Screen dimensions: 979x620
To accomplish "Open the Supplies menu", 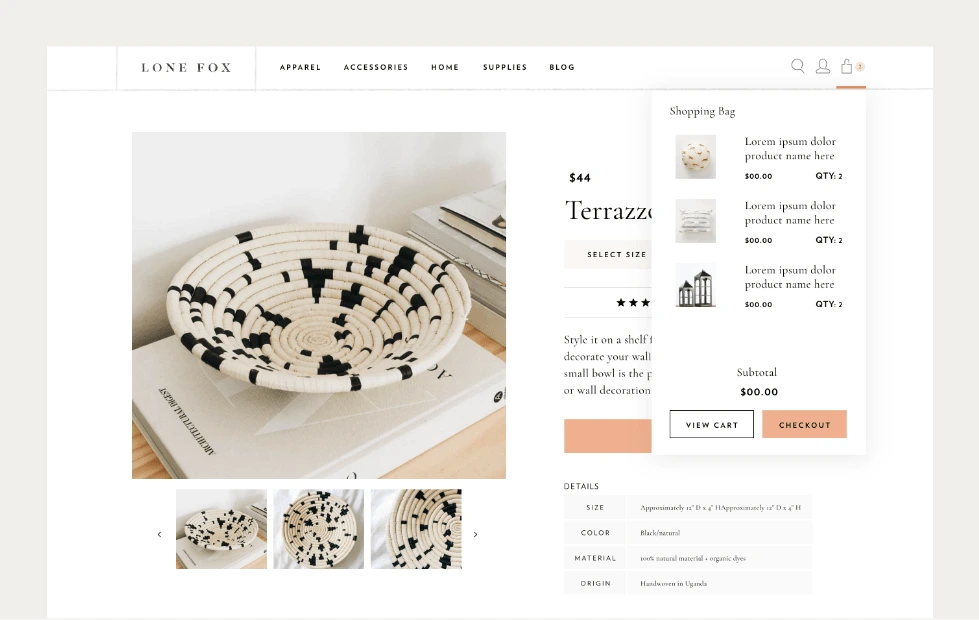I will 505,67.
